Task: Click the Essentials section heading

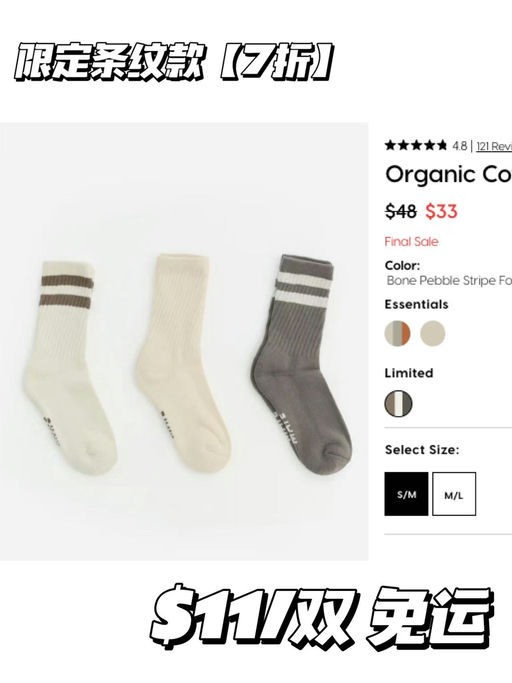Action: click(416, 304)
